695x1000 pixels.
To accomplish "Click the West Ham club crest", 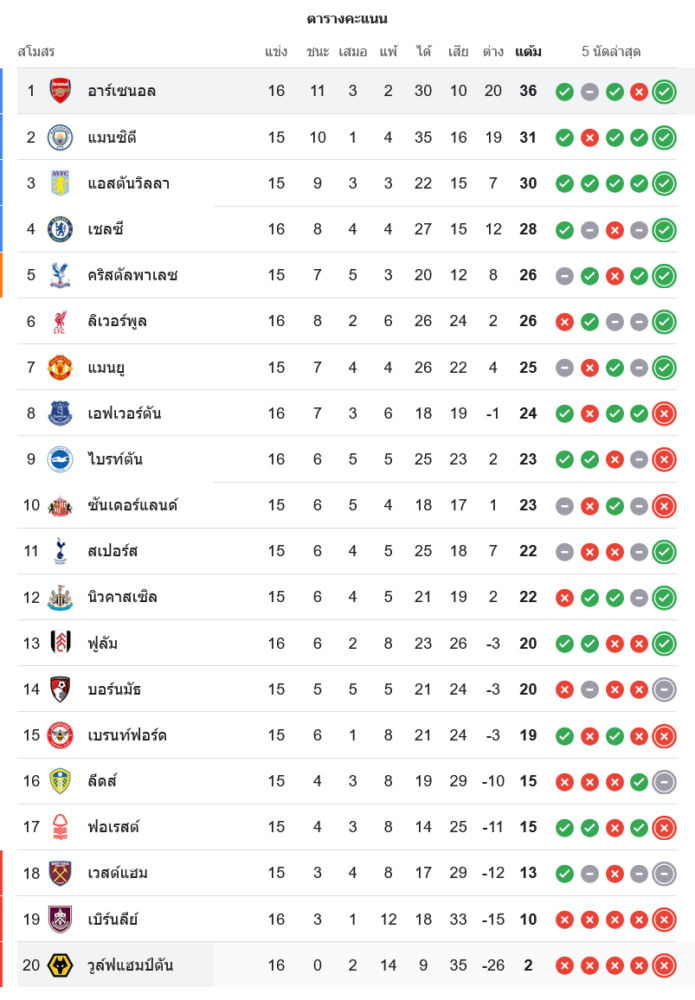I will click(60, 873).
